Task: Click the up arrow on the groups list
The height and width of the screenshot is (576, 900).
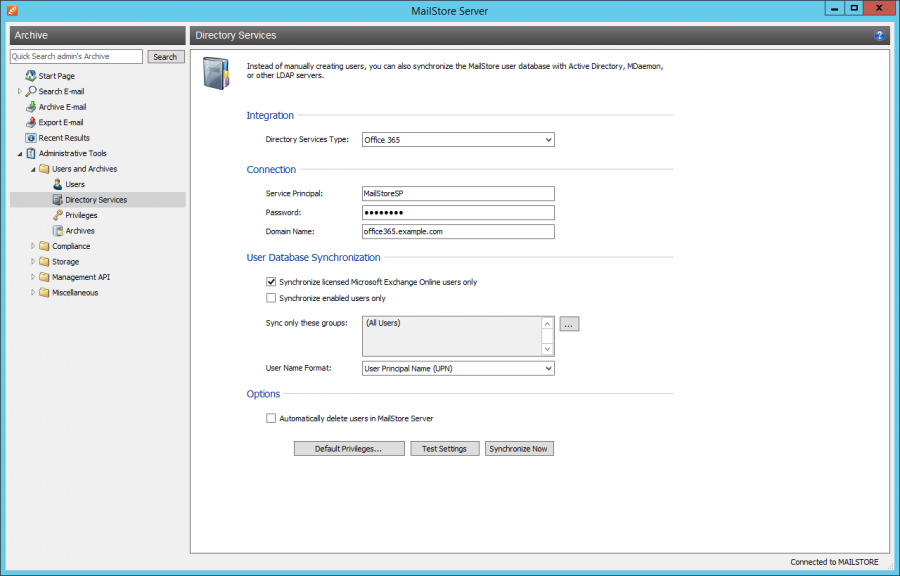Action: [547, 322]
